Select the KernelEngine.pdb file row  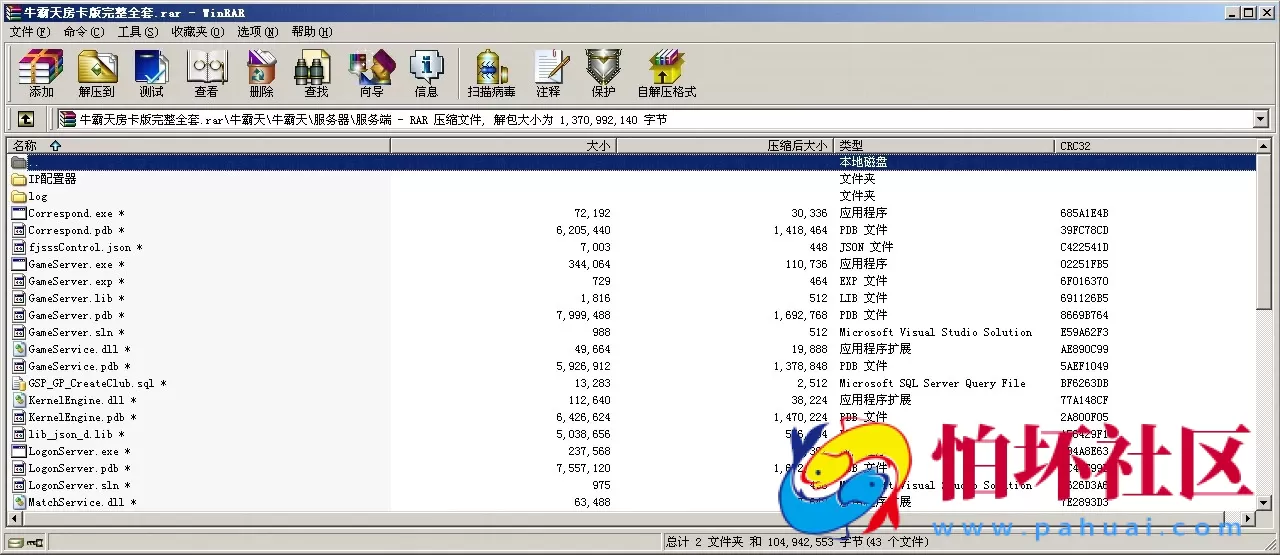pyautogui.click(x=632, y=417)
